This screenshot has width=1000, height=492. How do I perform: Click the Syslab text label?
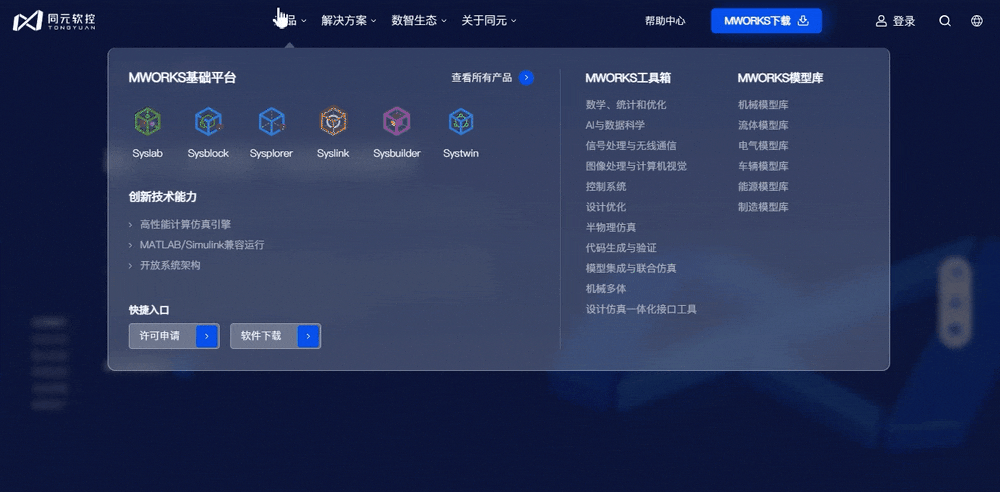[147, 154]
